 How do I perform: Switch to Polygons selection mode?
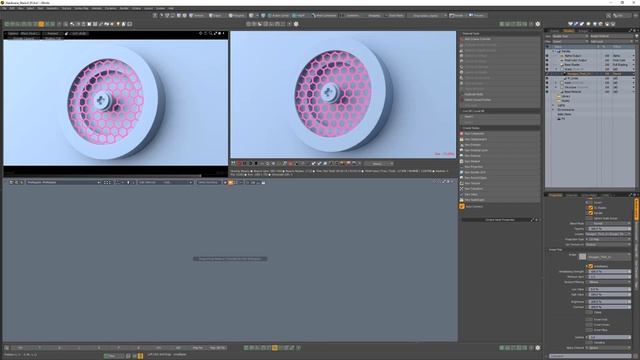[x=236, y=16]
